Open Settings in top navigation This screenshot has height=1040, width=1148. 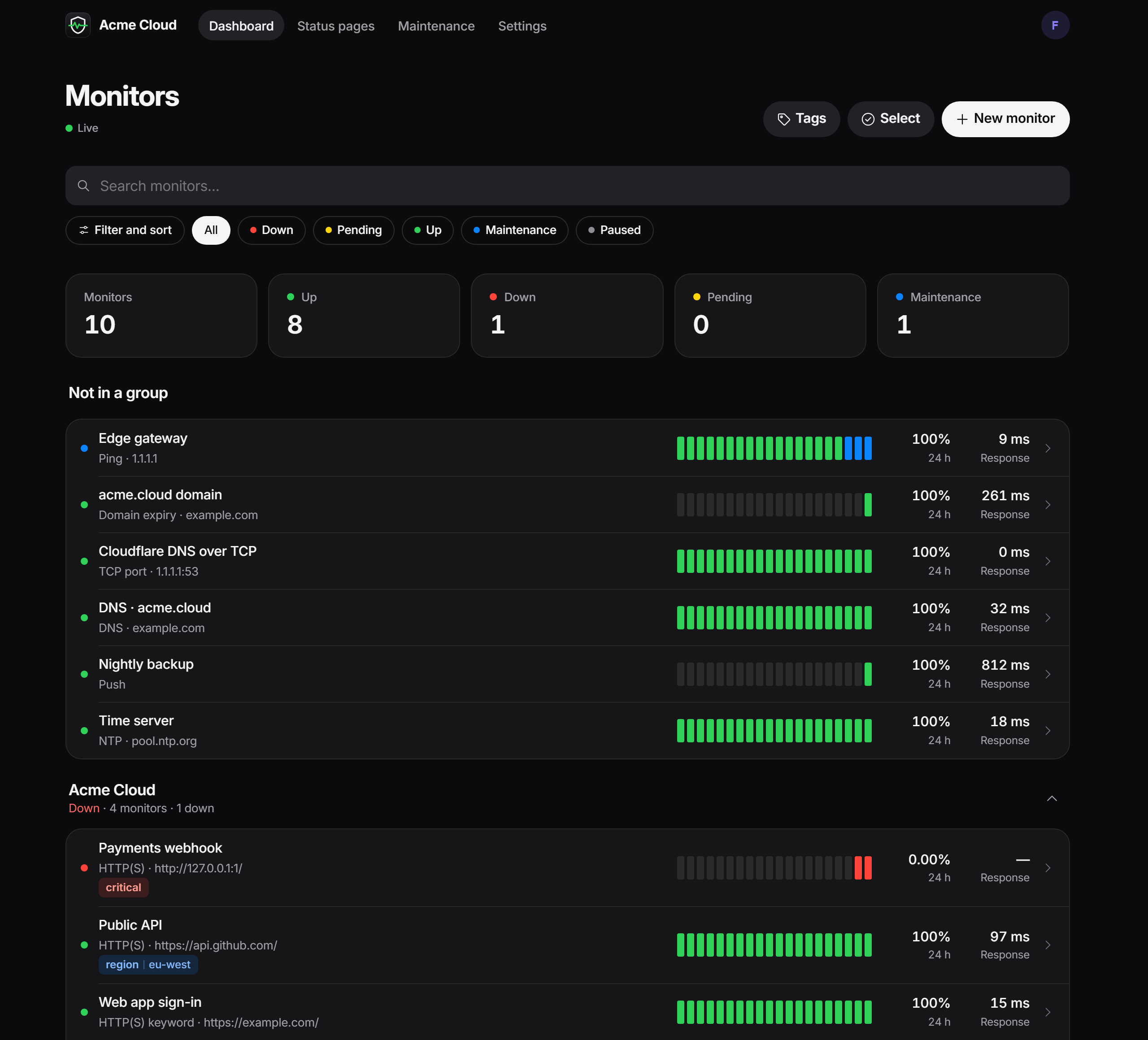(x=522, y=26)
